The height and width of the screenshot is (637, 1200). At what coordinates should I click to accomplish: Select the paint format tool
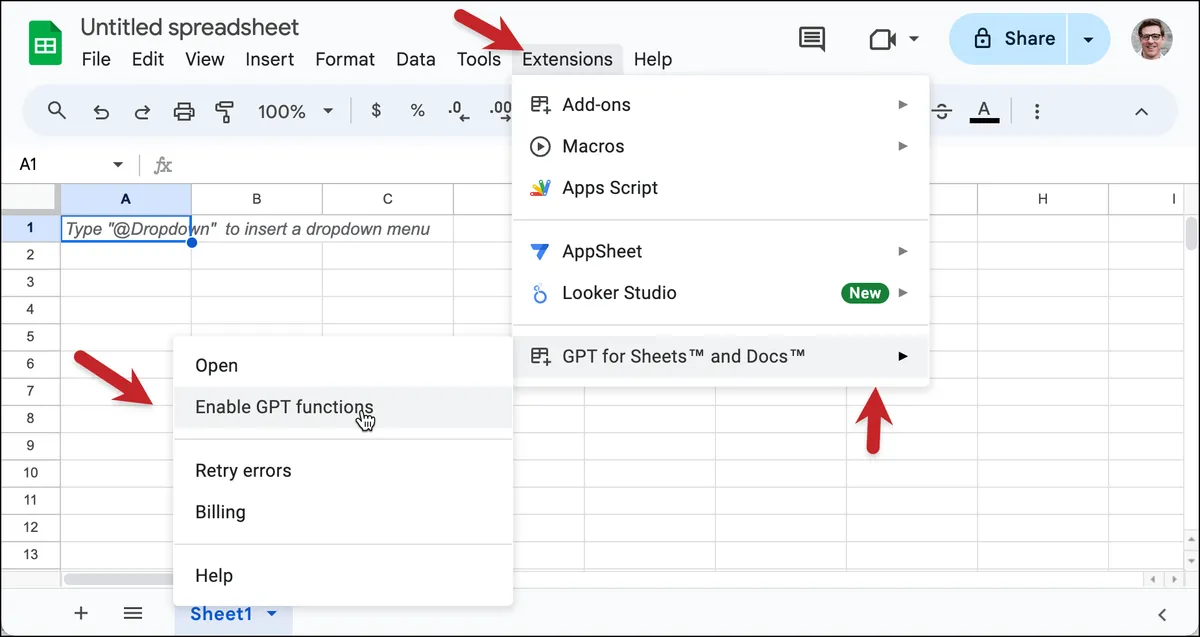click(x=225, y=111)
